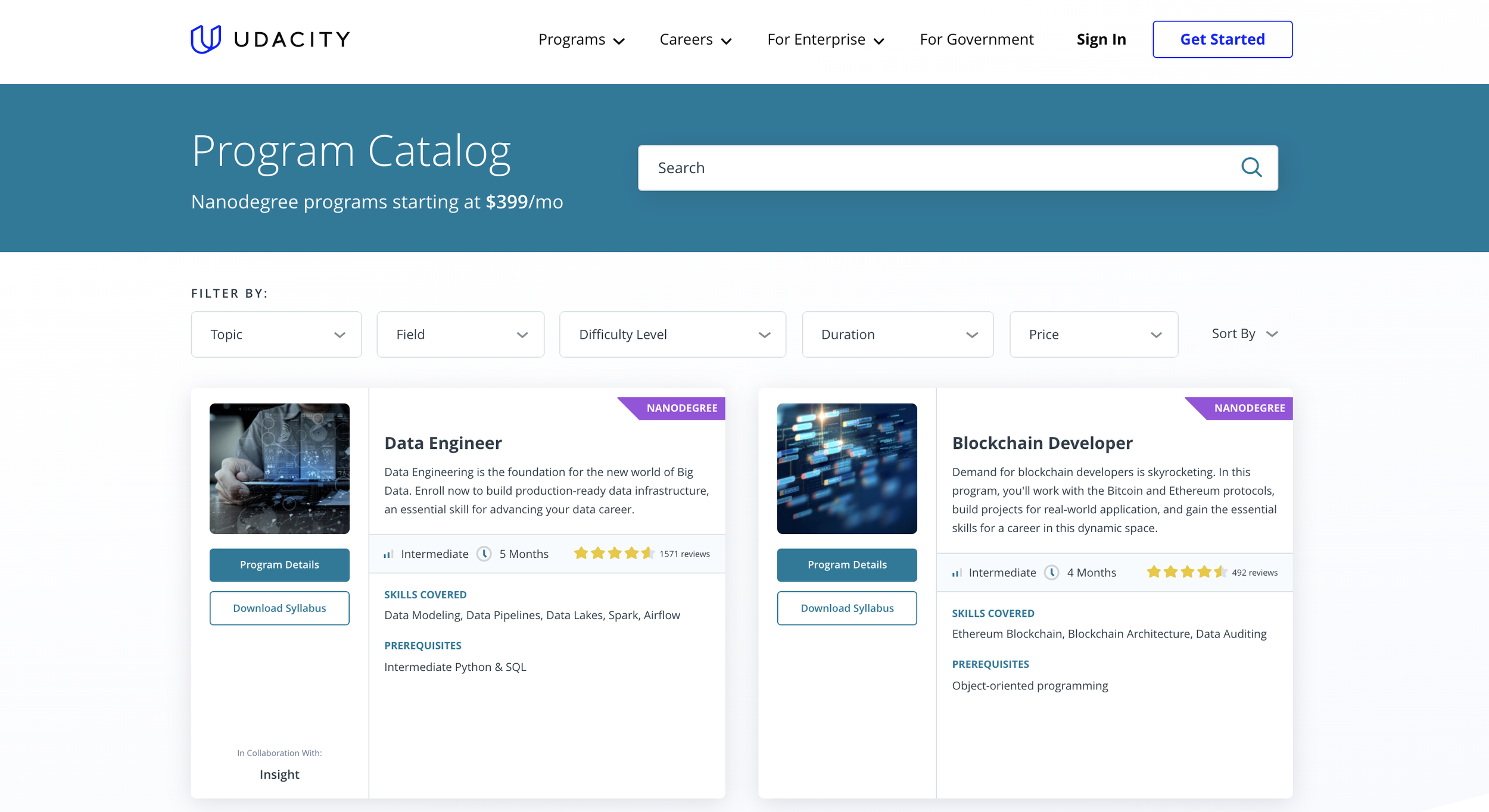This screenshot has height=812, width=1489.
Task: Open the Blockchain Developer thumbnail image
Action: tap(846, 469)
